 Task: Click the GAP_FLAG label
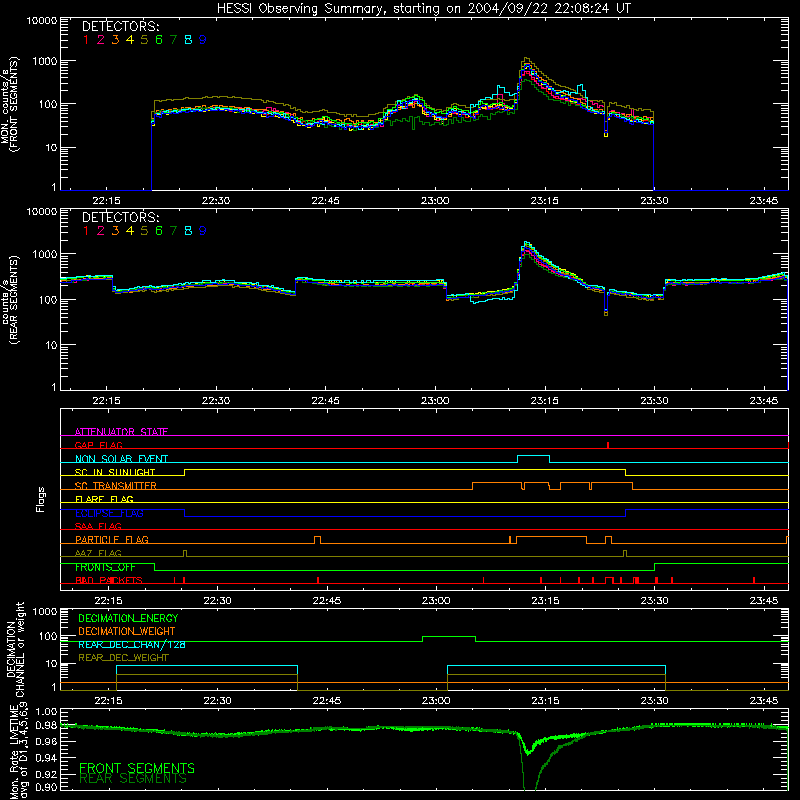coord(98,445)
